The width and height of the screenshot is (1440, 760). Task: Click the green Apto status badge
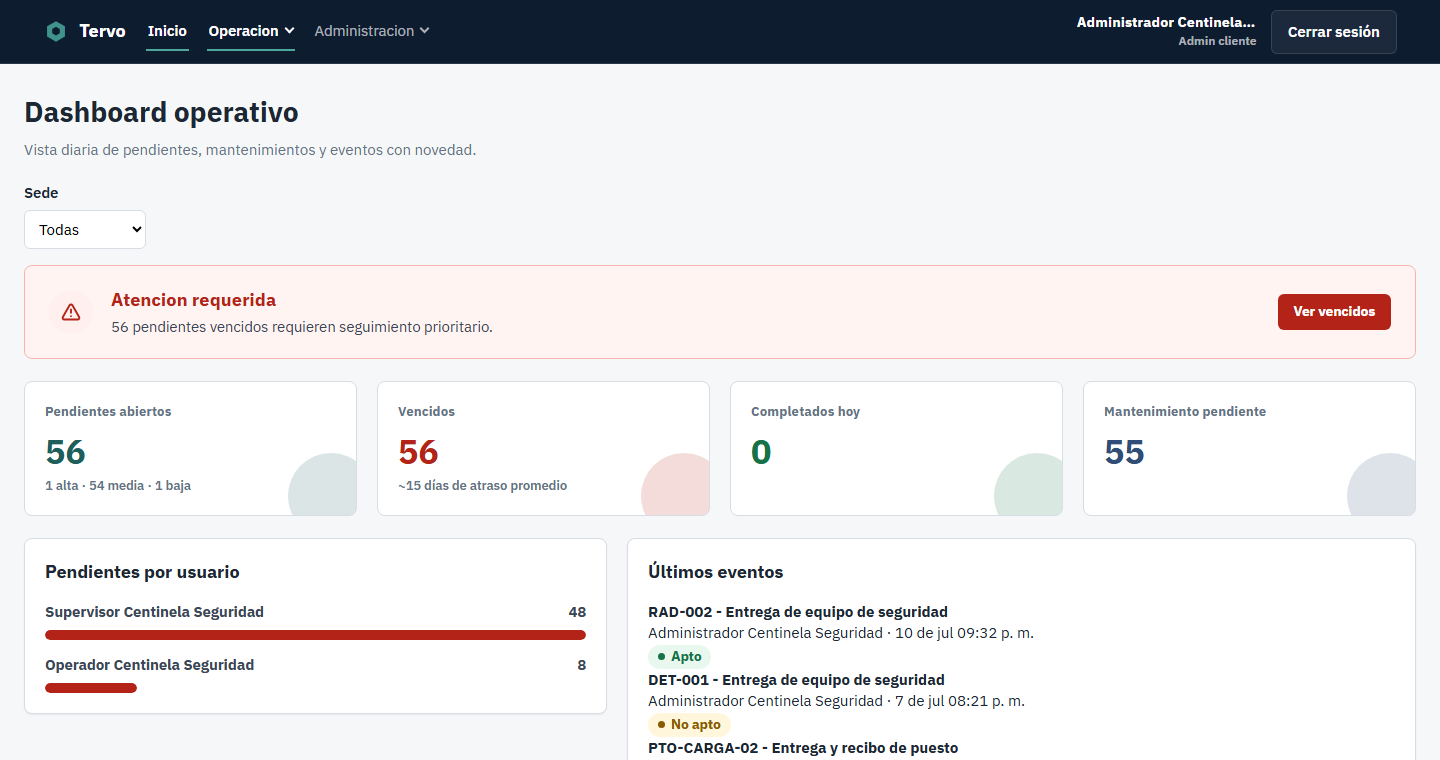(679, 657)
